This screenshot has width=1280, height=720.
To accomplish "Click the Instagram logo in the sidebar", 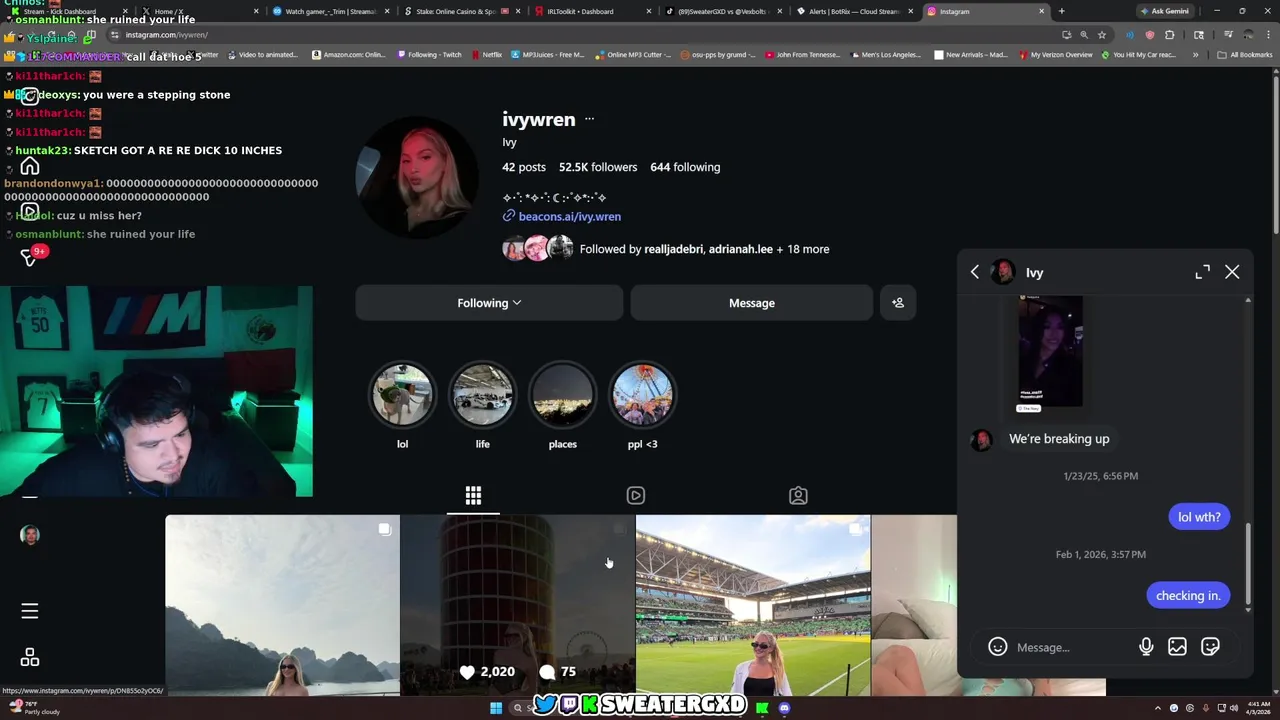I will click(30, 97).
